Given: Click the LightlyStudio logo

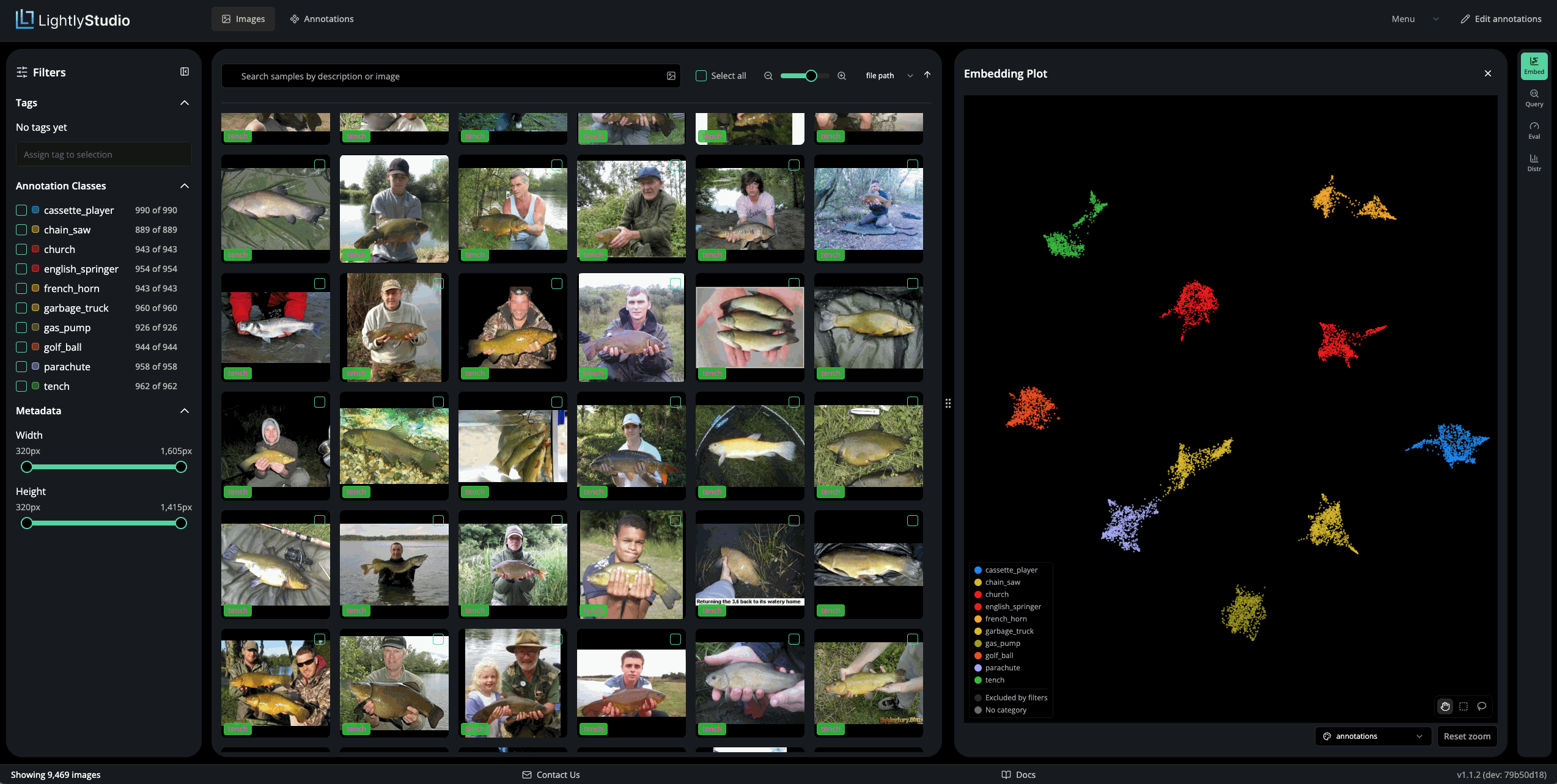Looking at the screenshot, I should [73, 20].
